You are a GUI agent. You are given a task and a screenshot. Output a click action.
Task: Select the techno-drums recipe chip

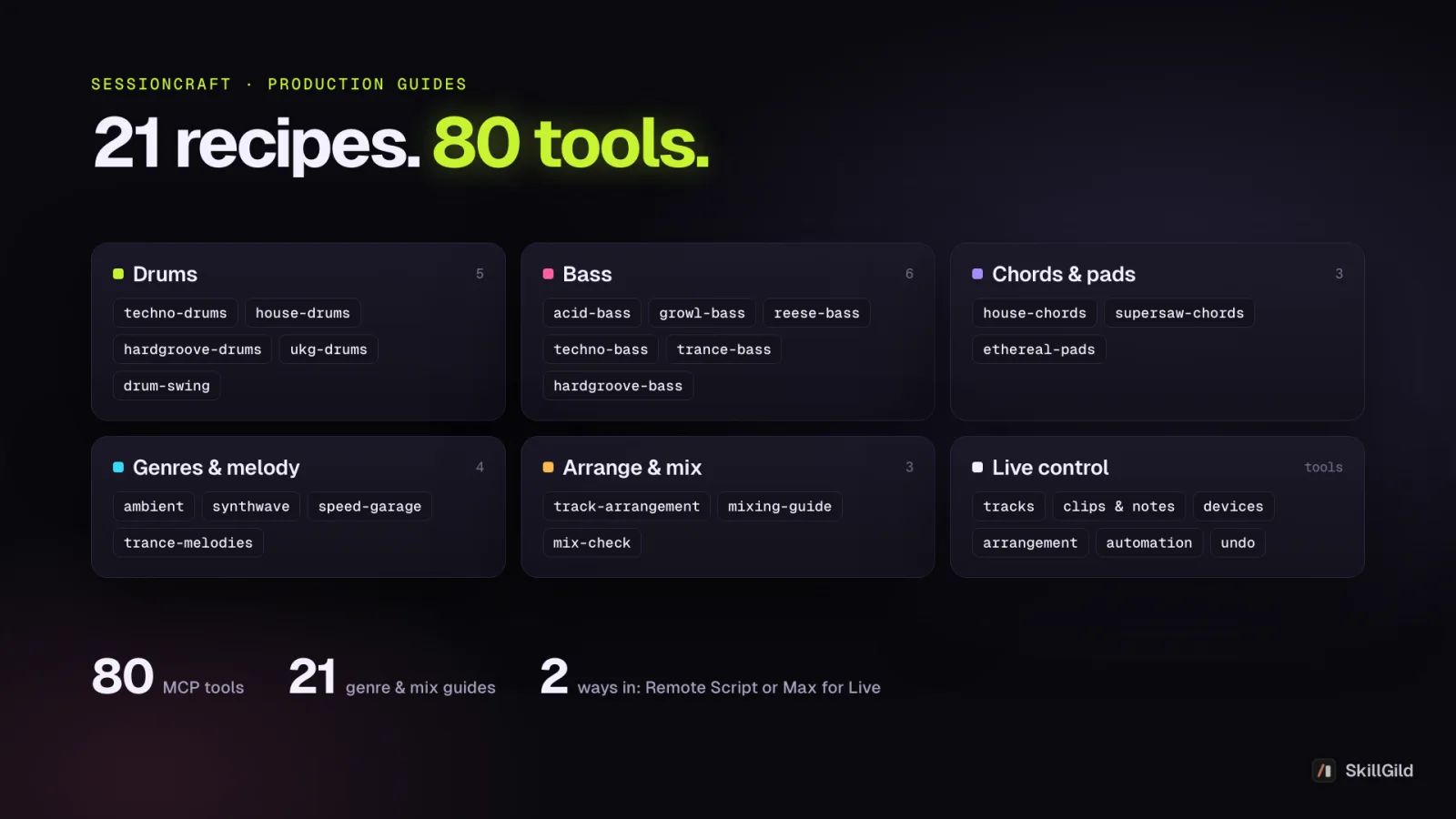coord(176,313)
